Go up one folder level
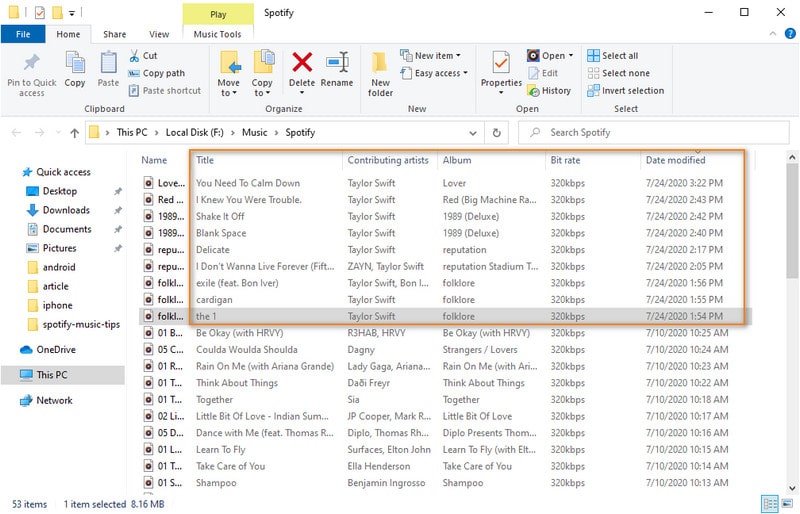 point(74,133)
